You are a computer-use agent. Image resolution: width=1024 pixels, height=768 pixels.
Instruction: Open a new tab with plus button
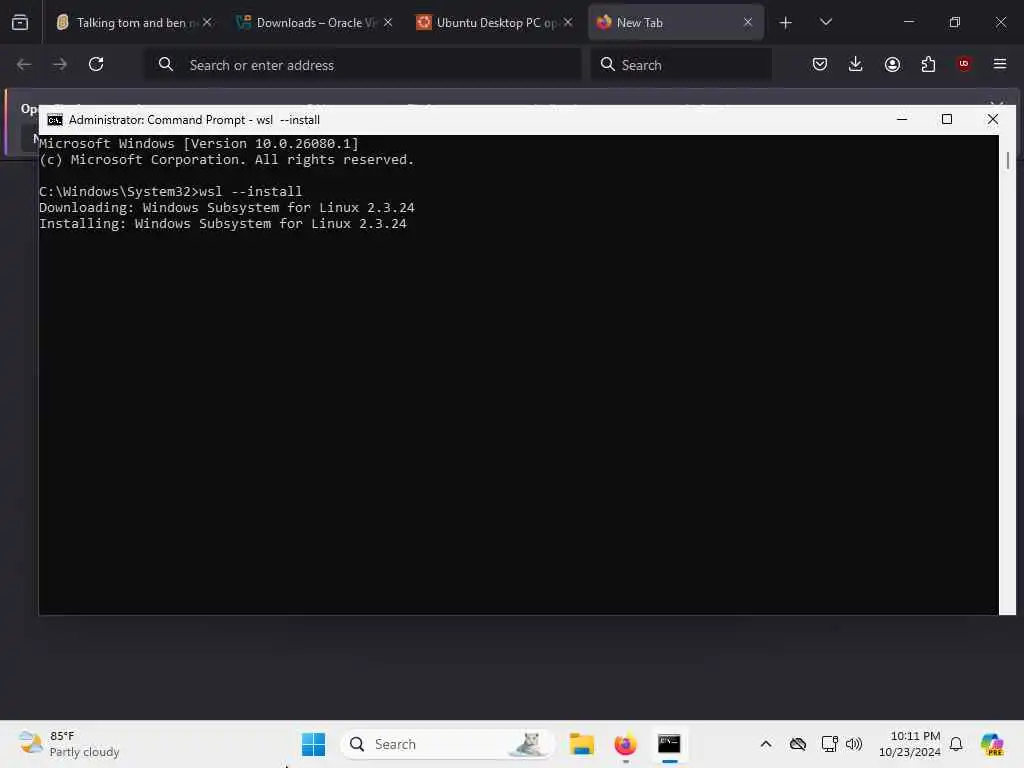(786, 23)
